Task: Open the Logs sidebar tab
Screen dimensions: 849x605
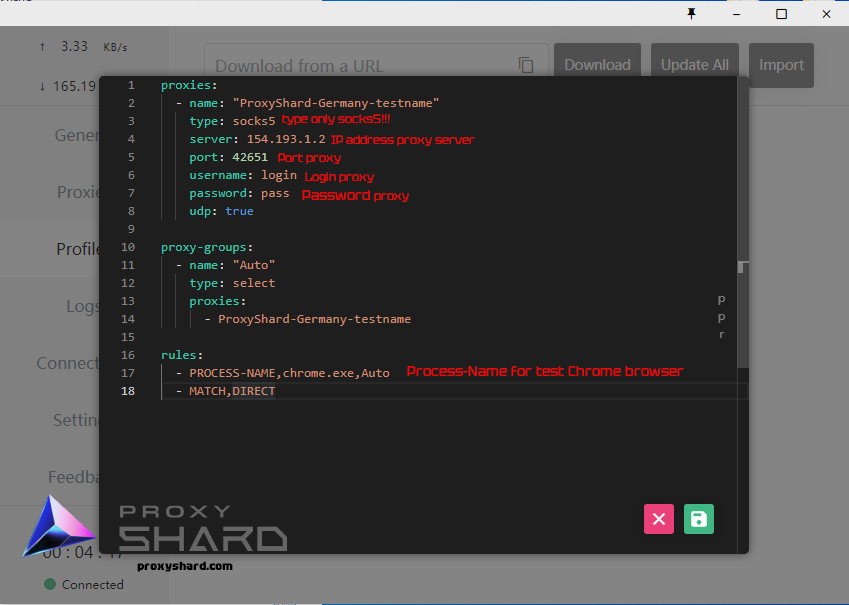Action: click(82, 306)
